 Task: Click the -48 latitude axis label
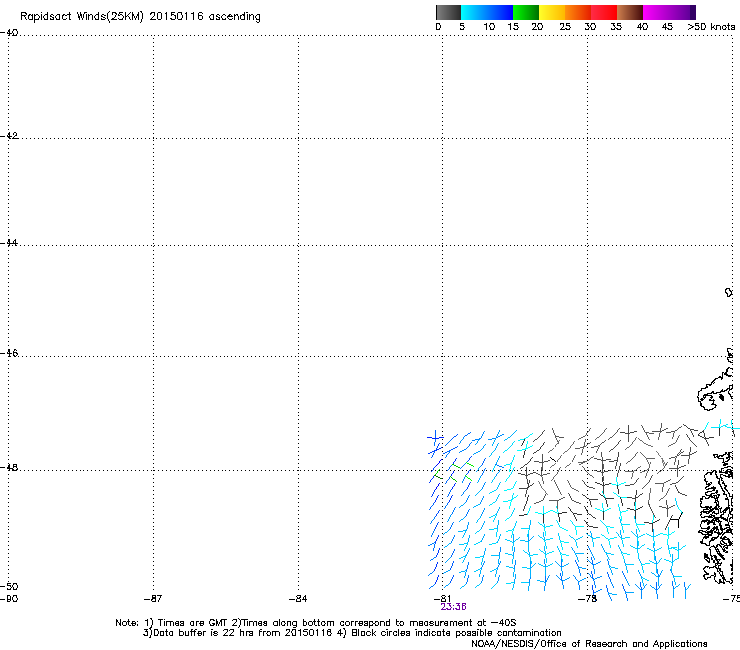pyautogui.click(x=9, y=467)
